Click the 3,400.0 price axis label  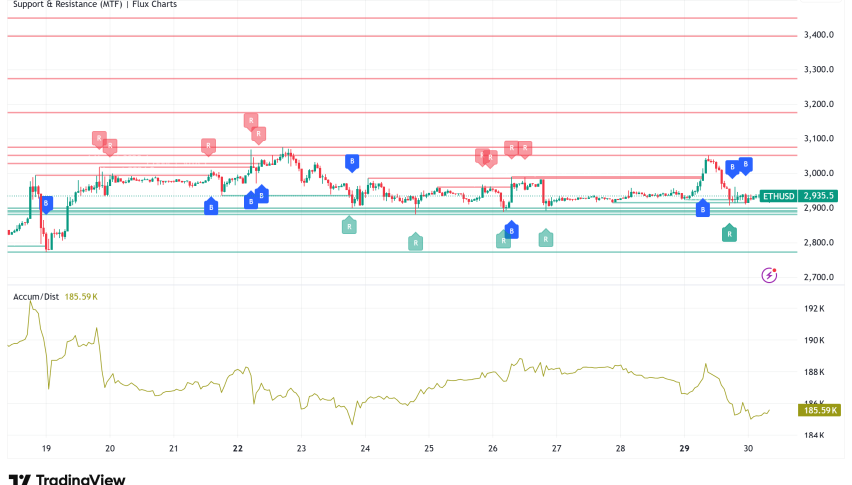point(819,35)
